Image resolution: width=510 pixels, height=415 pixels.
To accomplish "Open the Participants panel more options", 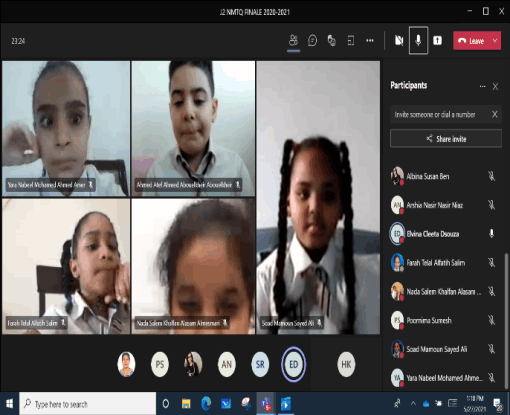I will click(482, 86).
